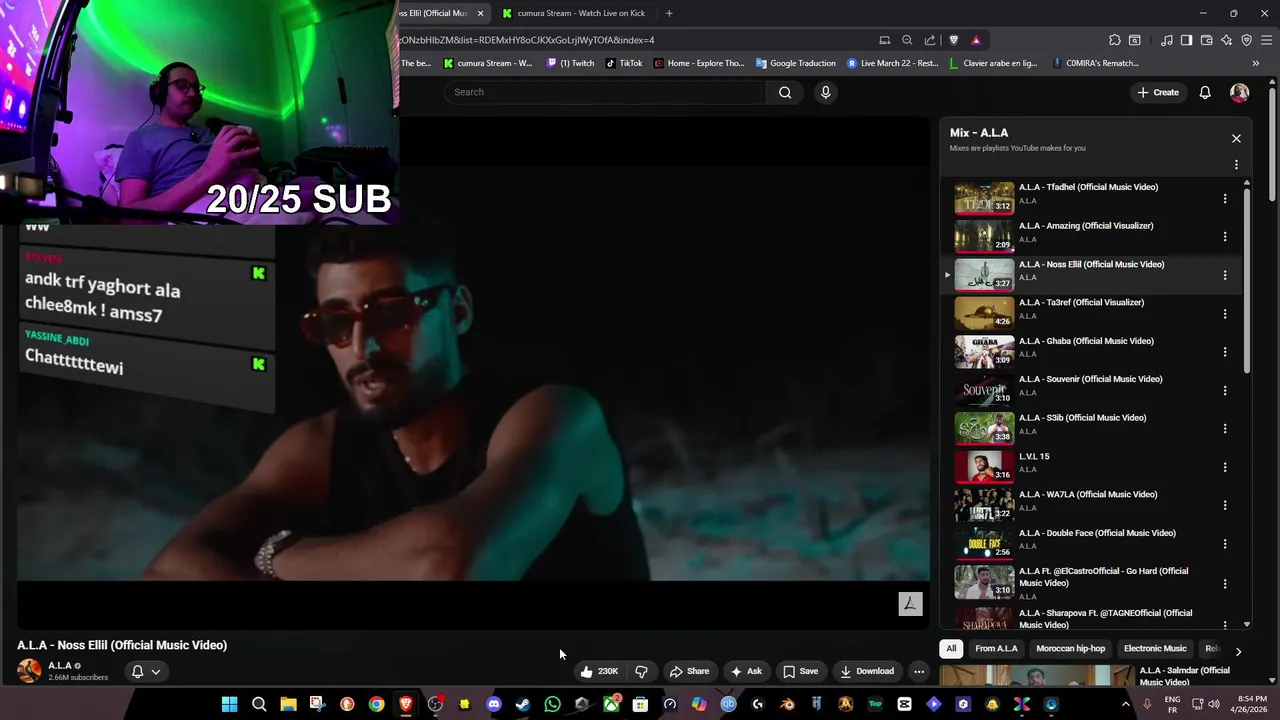The image size is (1280, 720).
Task: Open the browser extensions puzzle icon
Action: [1115, 40]
